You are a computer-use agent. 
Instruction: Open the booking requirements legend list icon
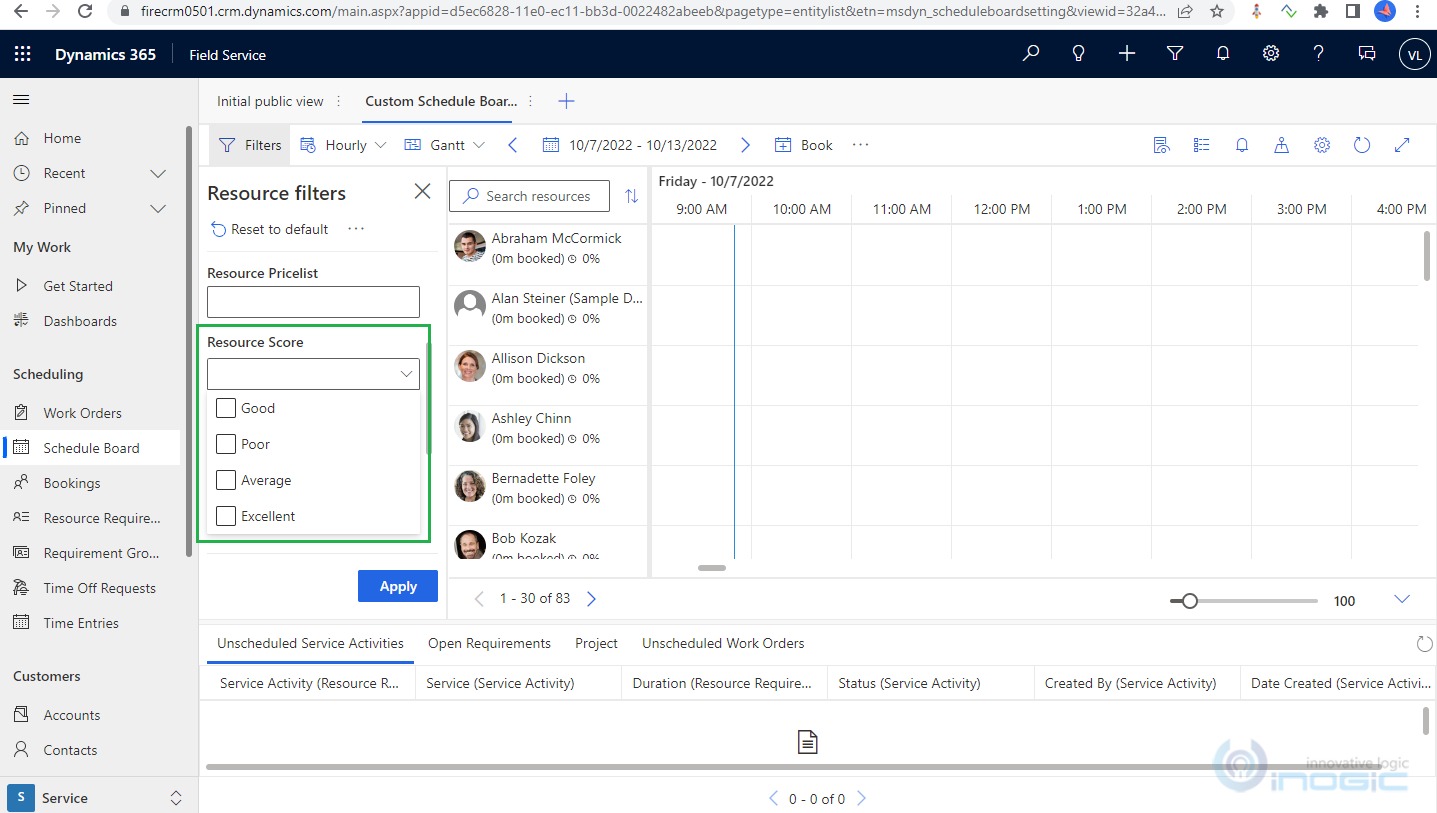[x=1201, y=145]
